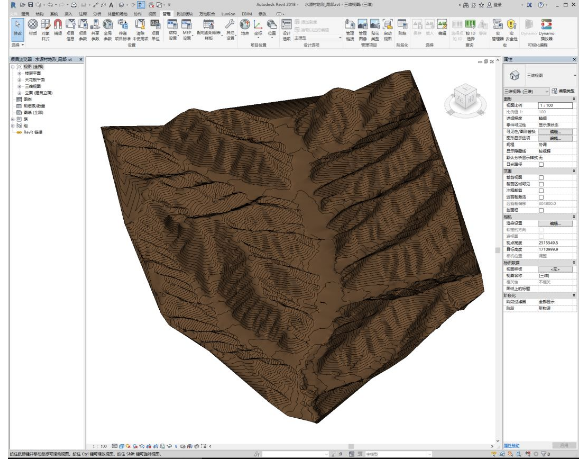The image size is (585, 464).
Task: Toggle the Sun Path checkbox
Action: tap(541, 164)
